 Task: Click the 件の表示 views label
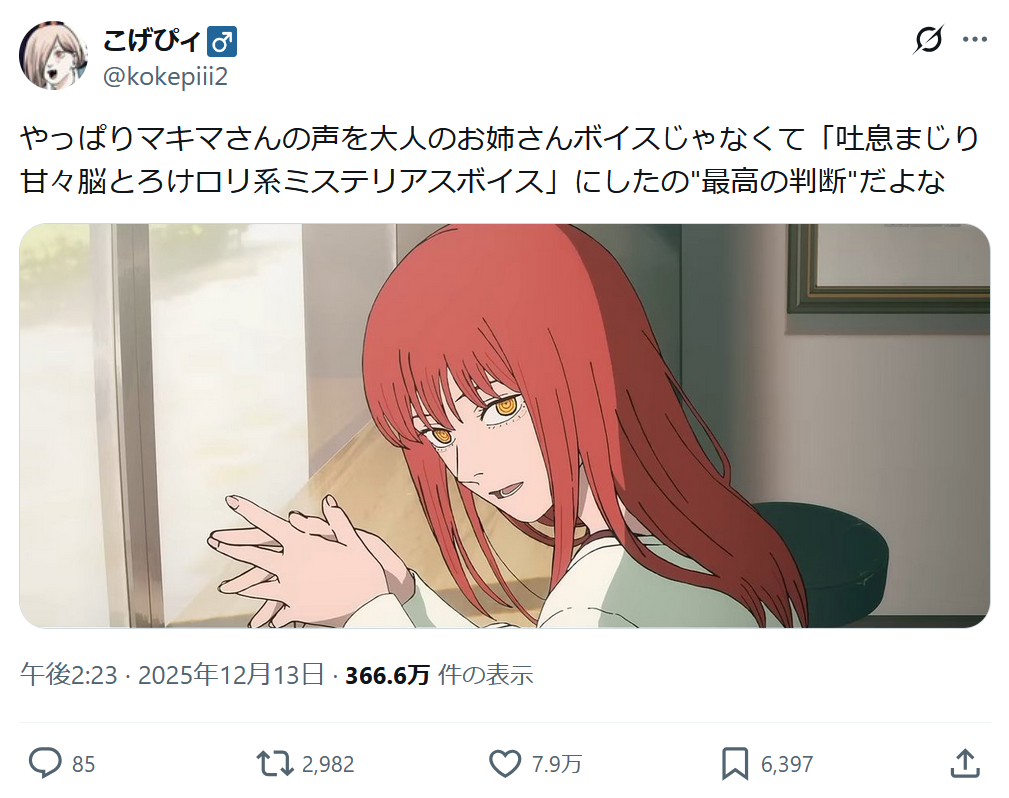point(486,675)
